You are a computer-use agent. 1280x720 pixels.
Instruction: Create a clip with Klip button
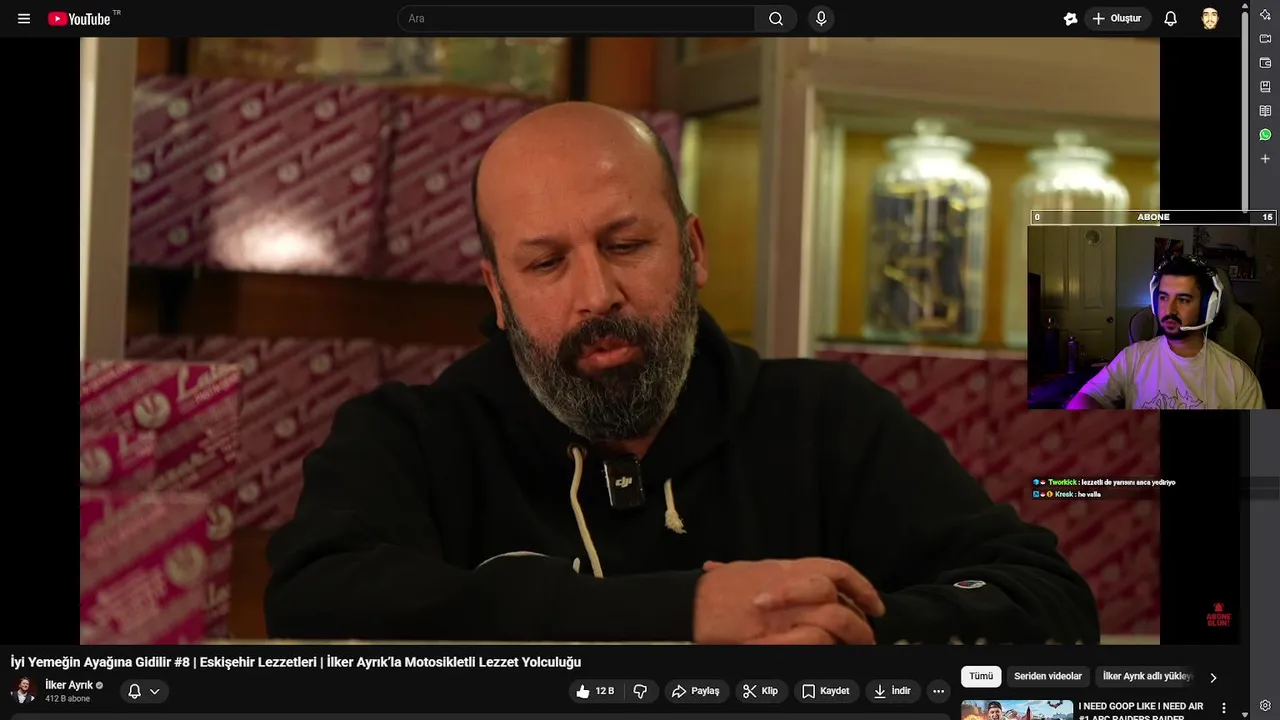click(x=760, y=691)
